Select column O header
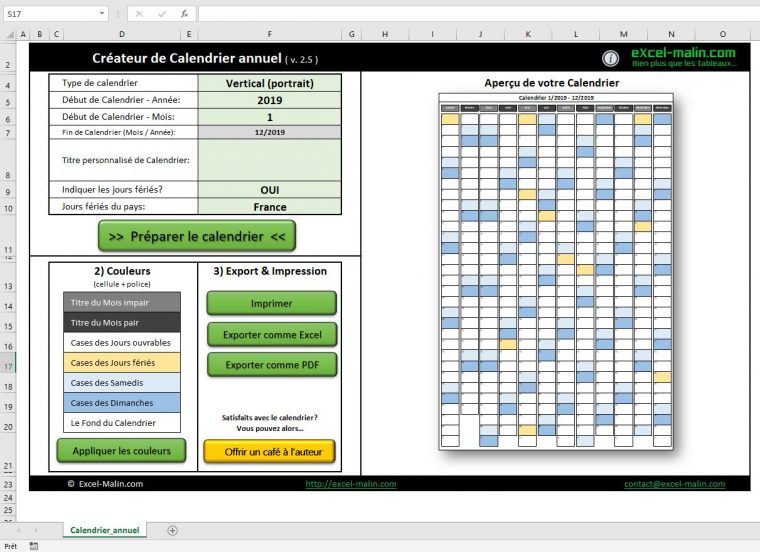This screenshot has width=760, height=552. 723,34
